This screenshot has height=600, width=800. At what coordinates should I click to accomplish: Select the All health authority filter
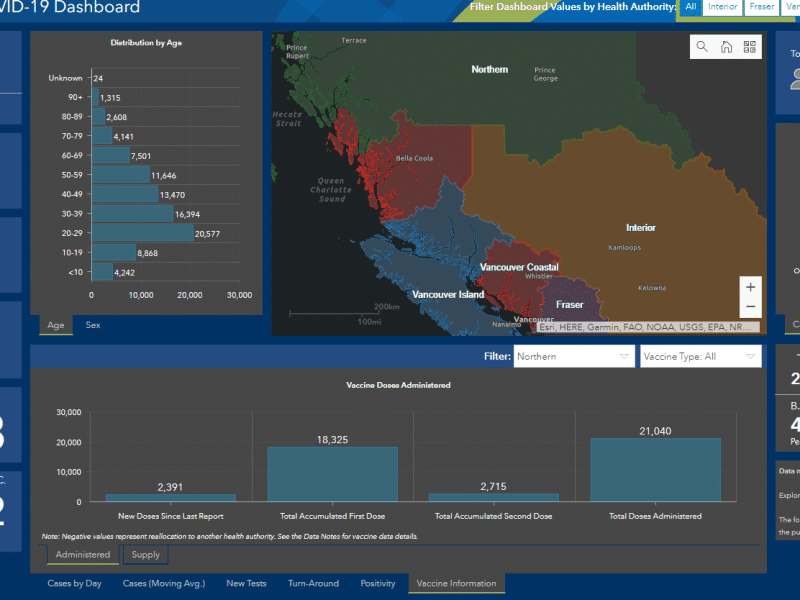coord(690,8)
